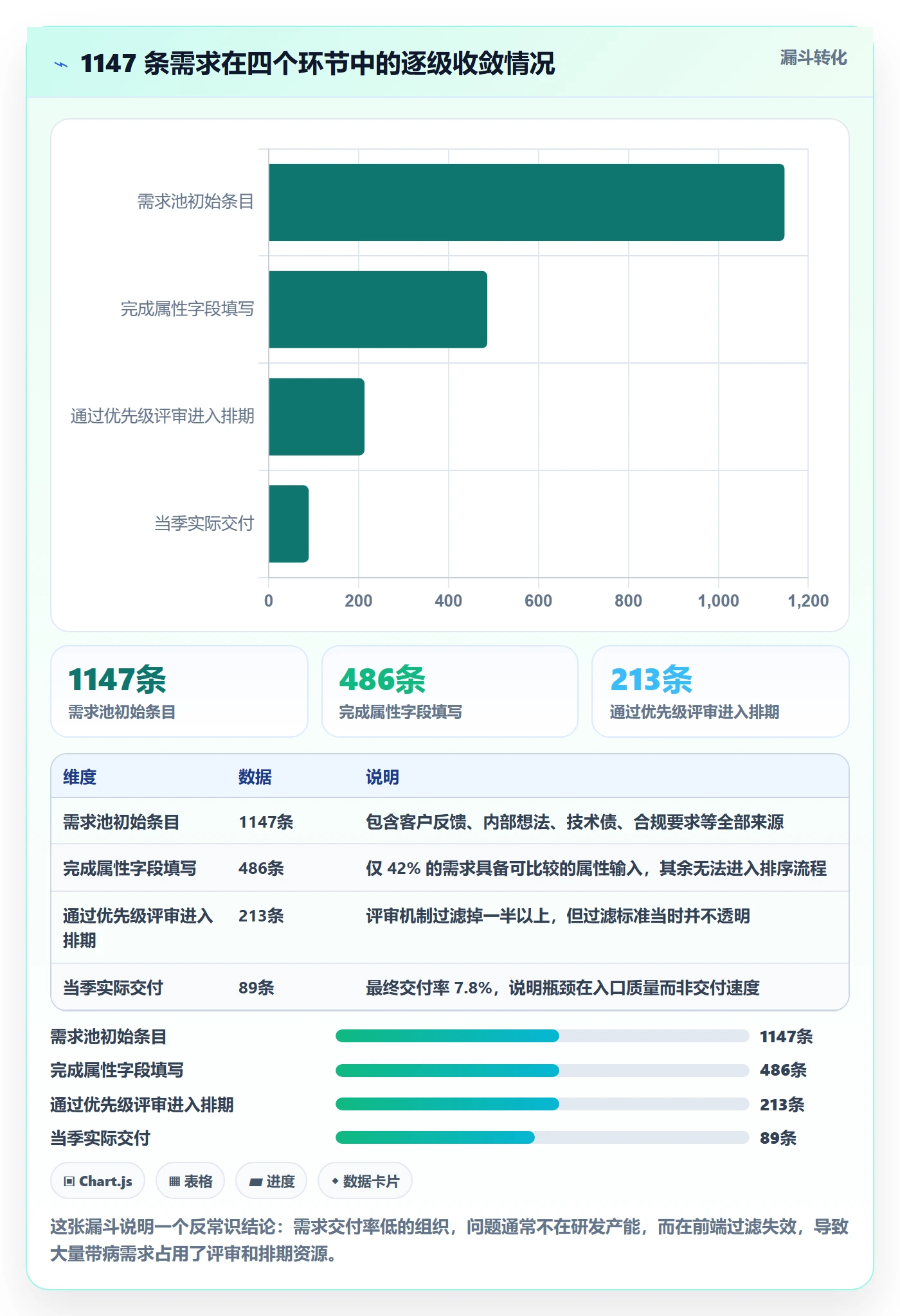Click the 数据卡片 tag chip

point(365,1181)
